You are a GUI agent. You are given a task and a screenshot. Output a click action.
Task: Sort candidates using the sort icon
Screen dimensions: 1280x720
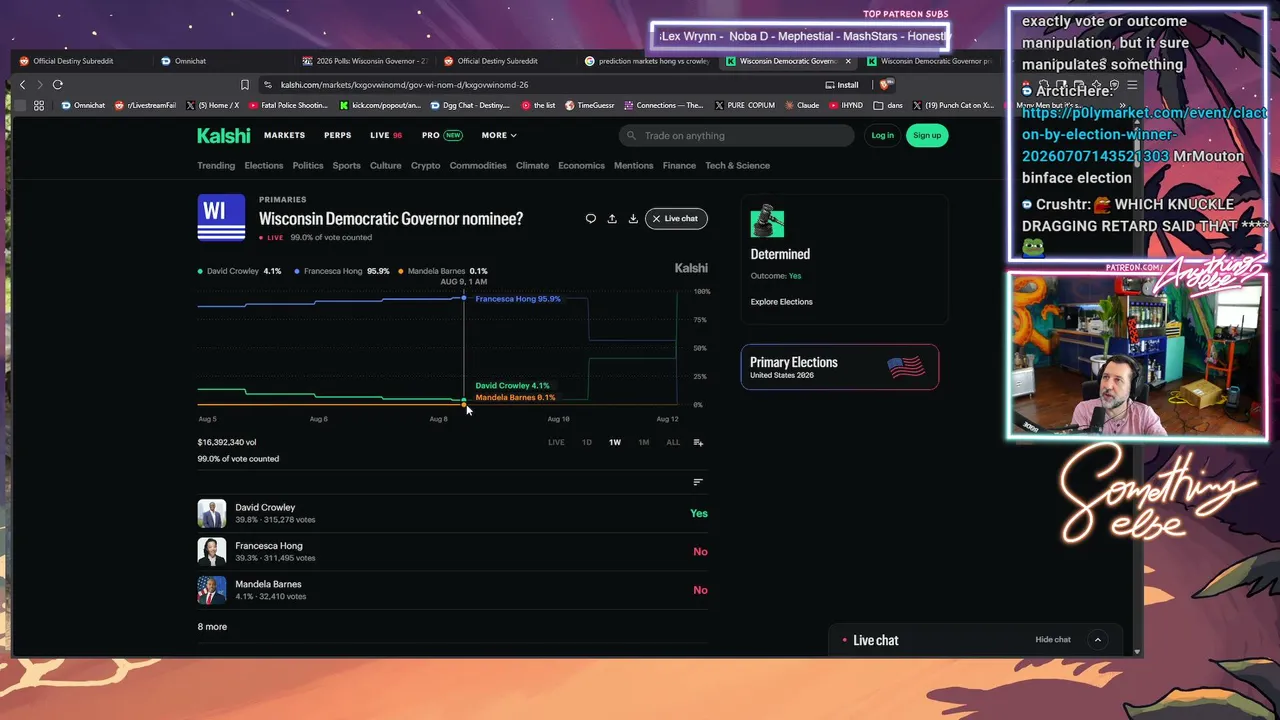click(x=698, y=482)
